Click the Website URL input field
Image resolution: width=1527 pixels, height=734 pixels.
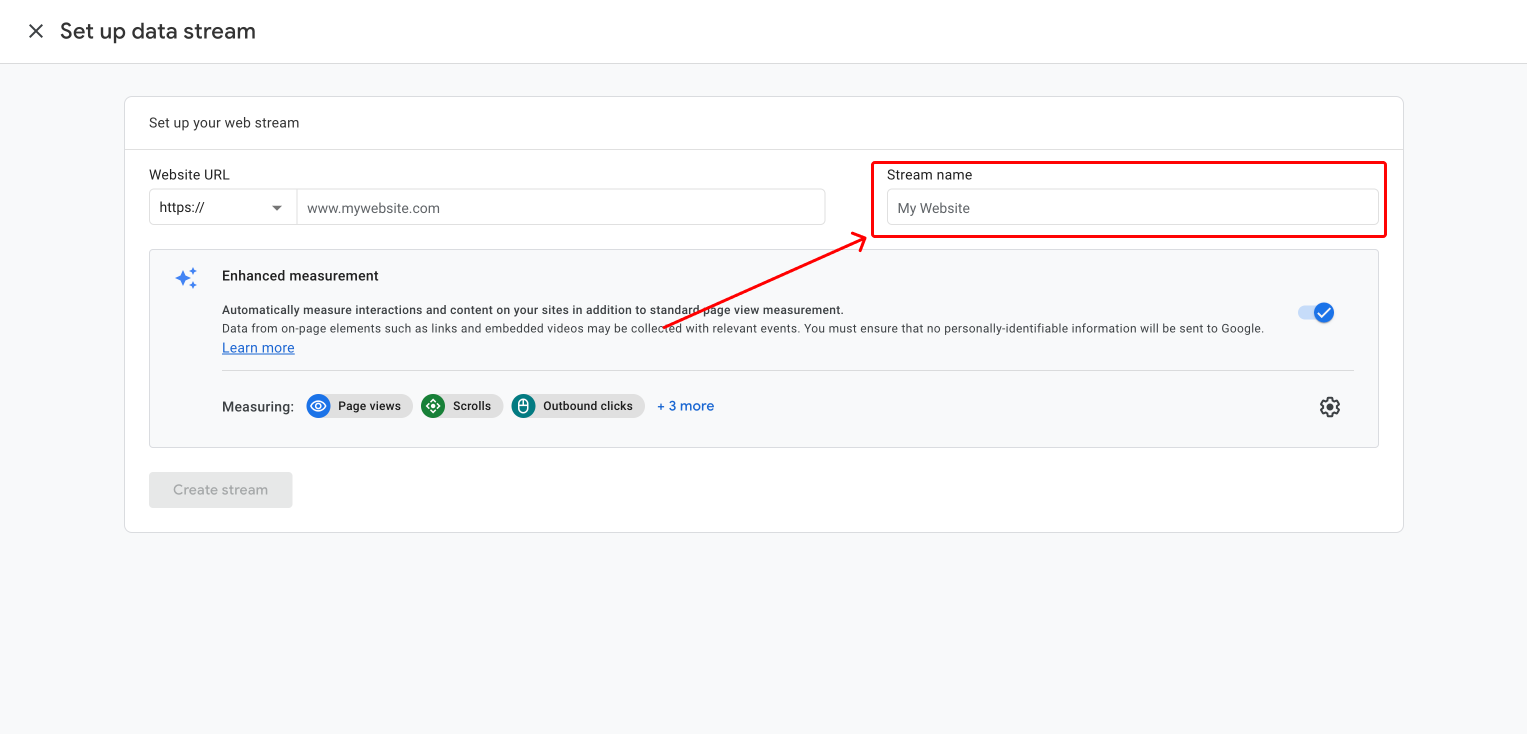[x=561, y=208]
